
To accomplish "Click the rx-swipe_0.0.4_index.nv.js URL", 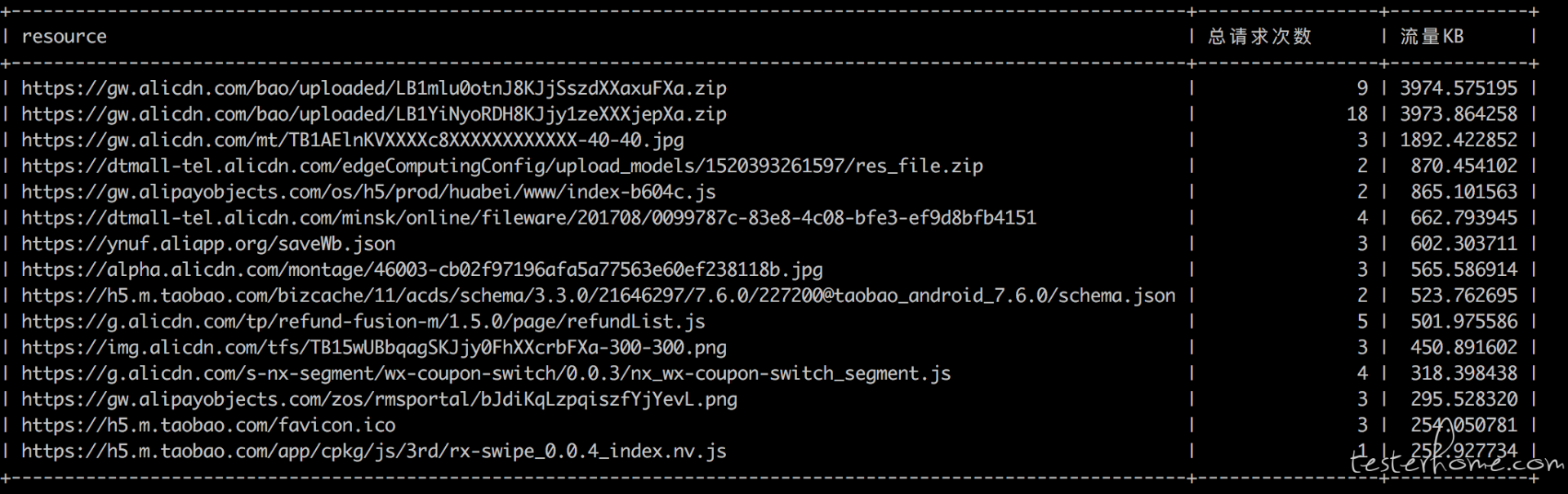I will coord(373,452).
